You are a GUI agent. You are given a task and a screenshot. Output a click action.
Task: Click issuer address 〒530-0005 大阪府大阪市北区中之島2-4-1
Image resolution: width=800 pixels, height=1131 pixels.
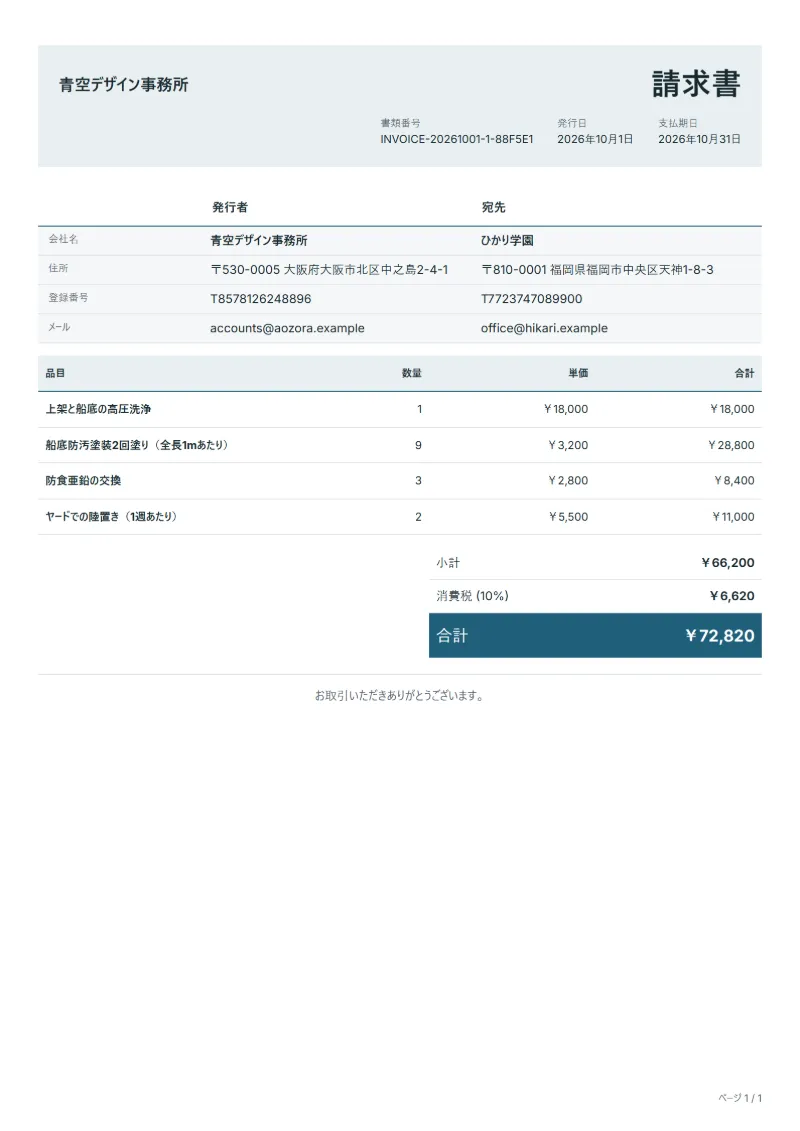[x=329, y=270]
